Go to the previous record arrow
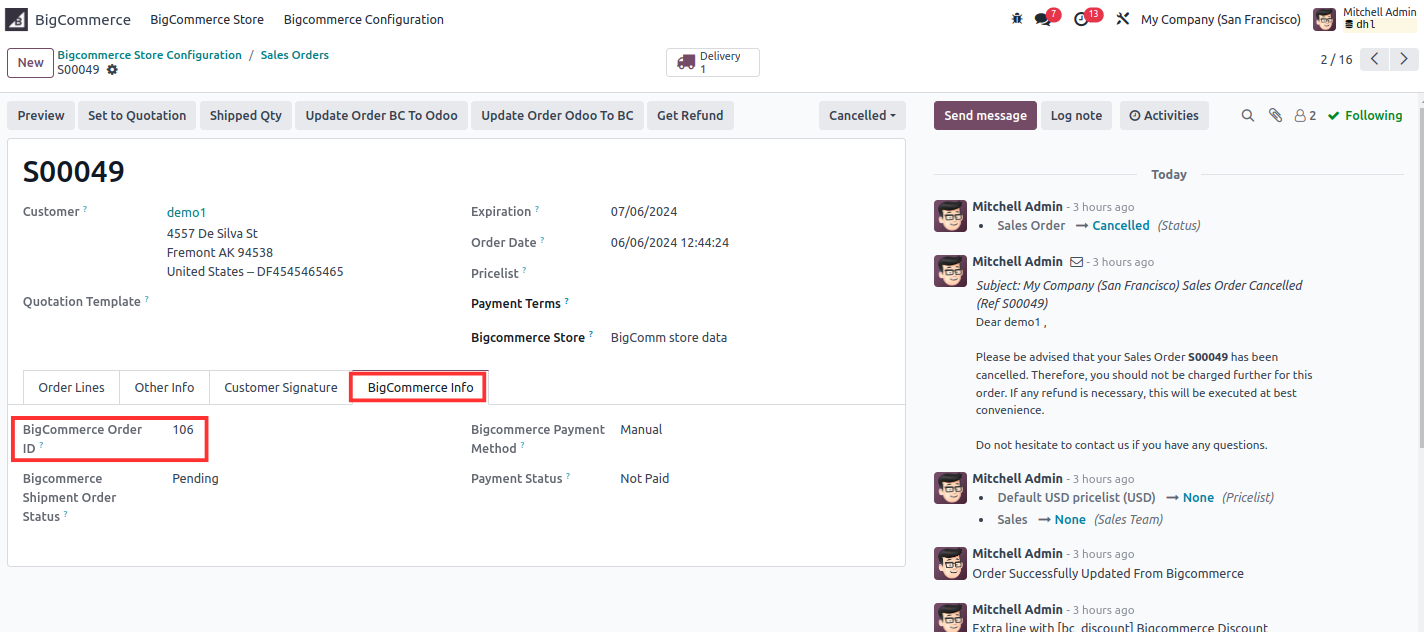The height and width of the screenshot is (632, 1424). pyautogui.click(x=1375, y=60)
